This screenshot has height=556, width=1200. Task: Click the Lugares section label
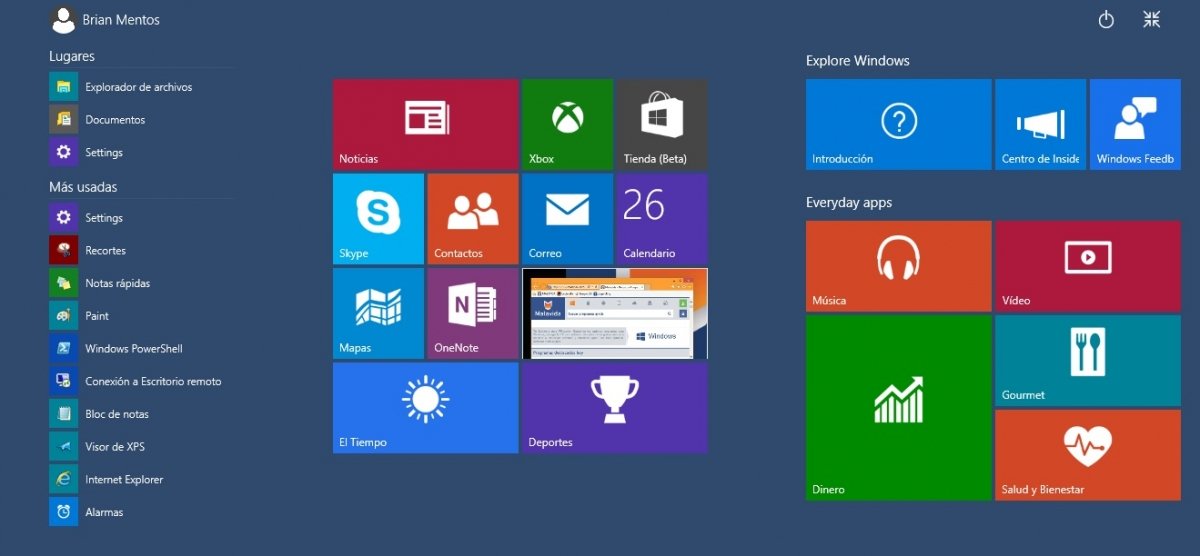pos(72,56)
